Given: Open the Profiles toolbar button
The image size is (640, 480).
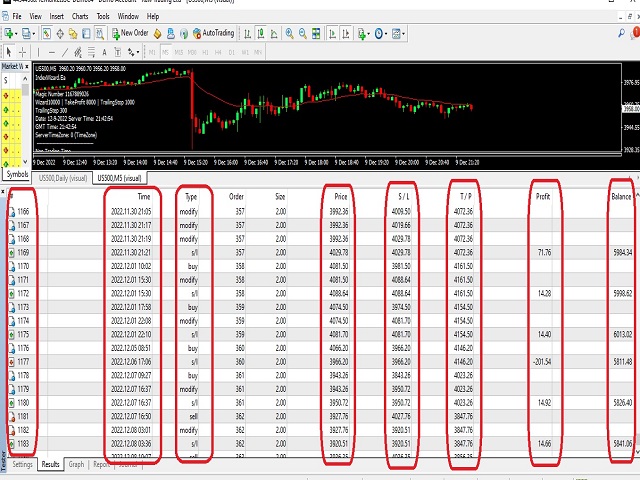Looking at the screenshot, I should pos(26,33).
